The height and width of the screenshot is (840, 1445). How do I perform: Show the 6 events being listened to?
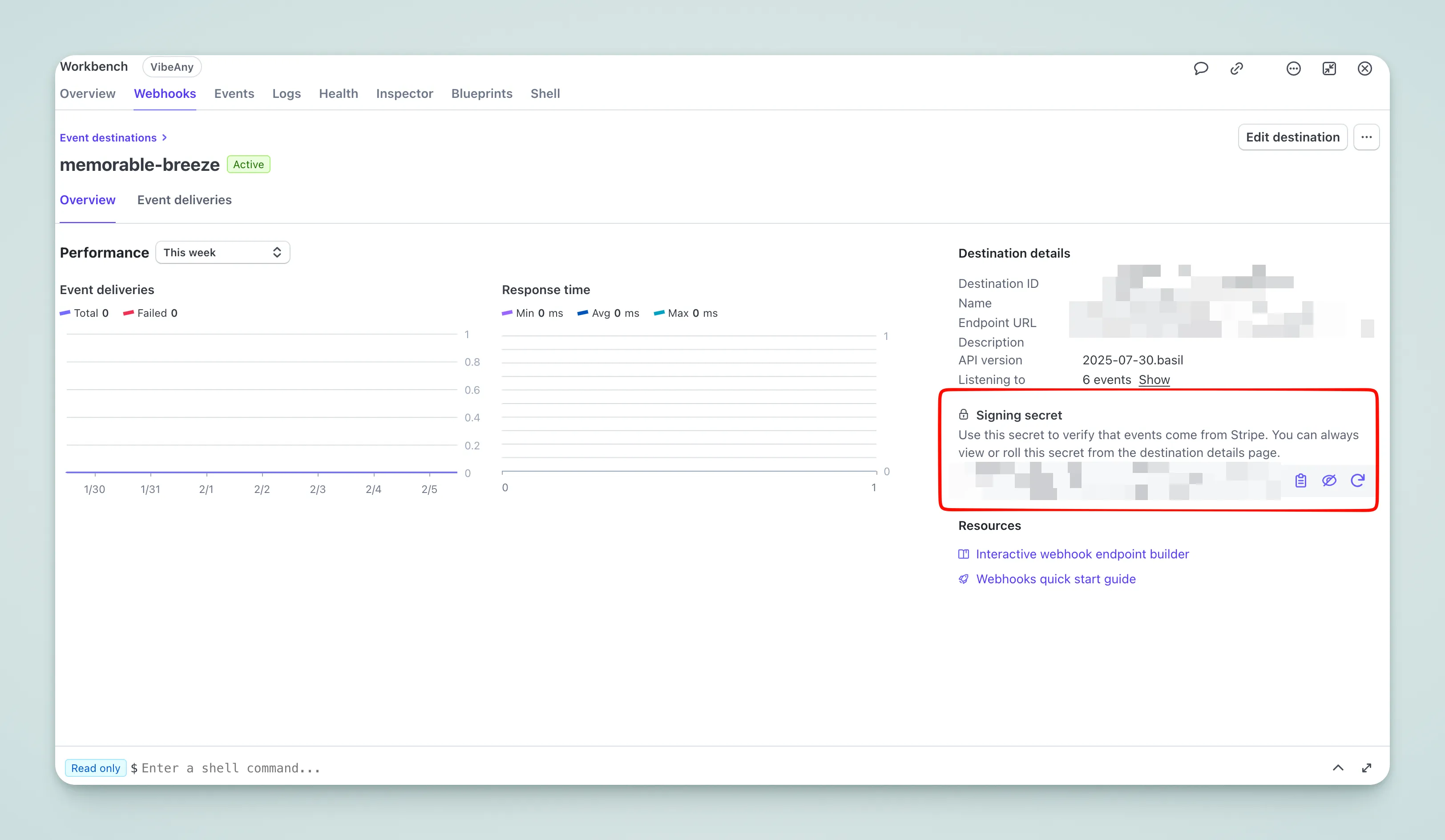[x=1154, y=380]
